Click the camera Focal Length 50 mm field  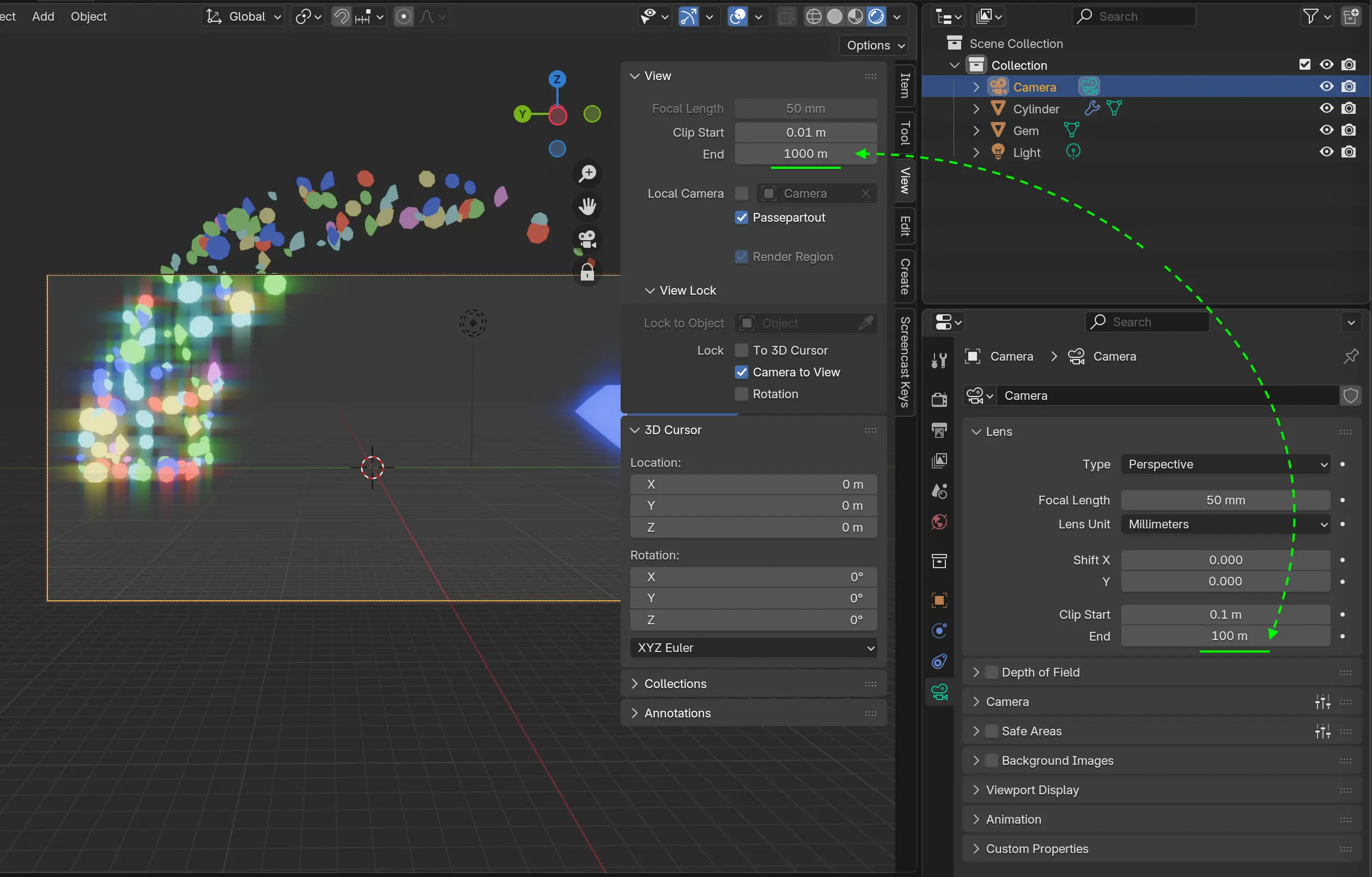click(x=1225, y=500)
